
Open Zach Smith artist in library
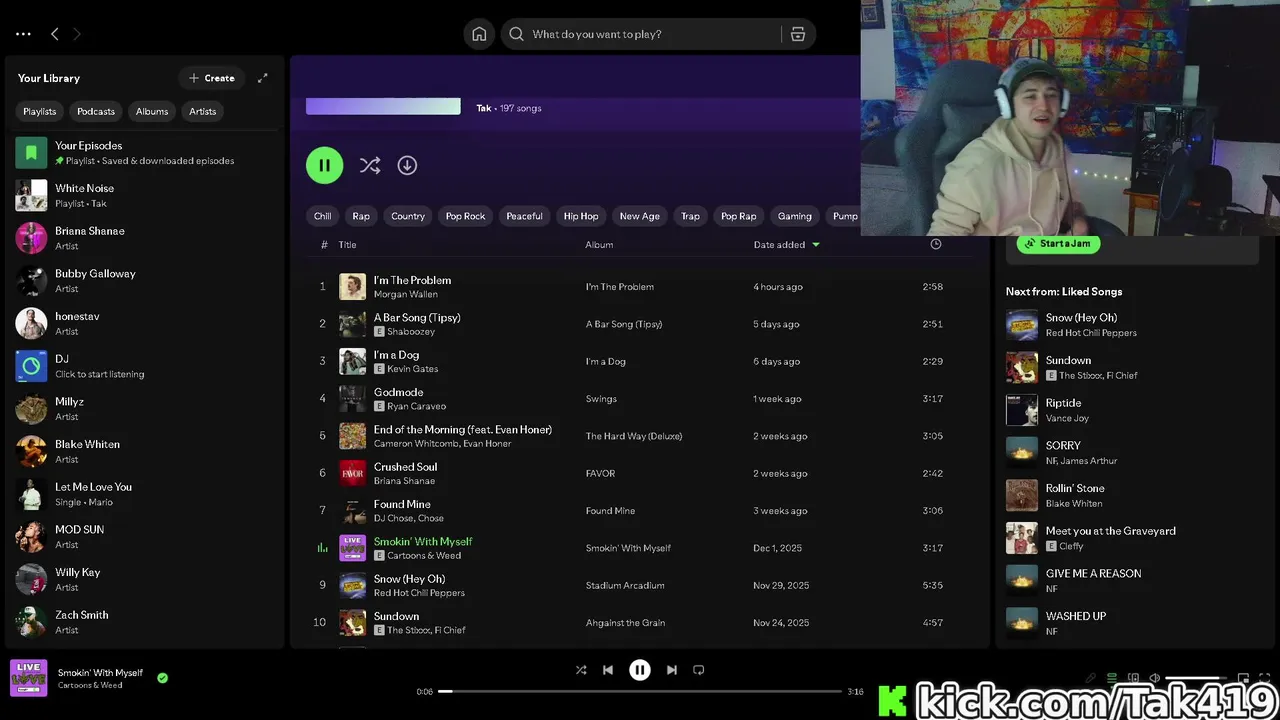tap(144, 622)
